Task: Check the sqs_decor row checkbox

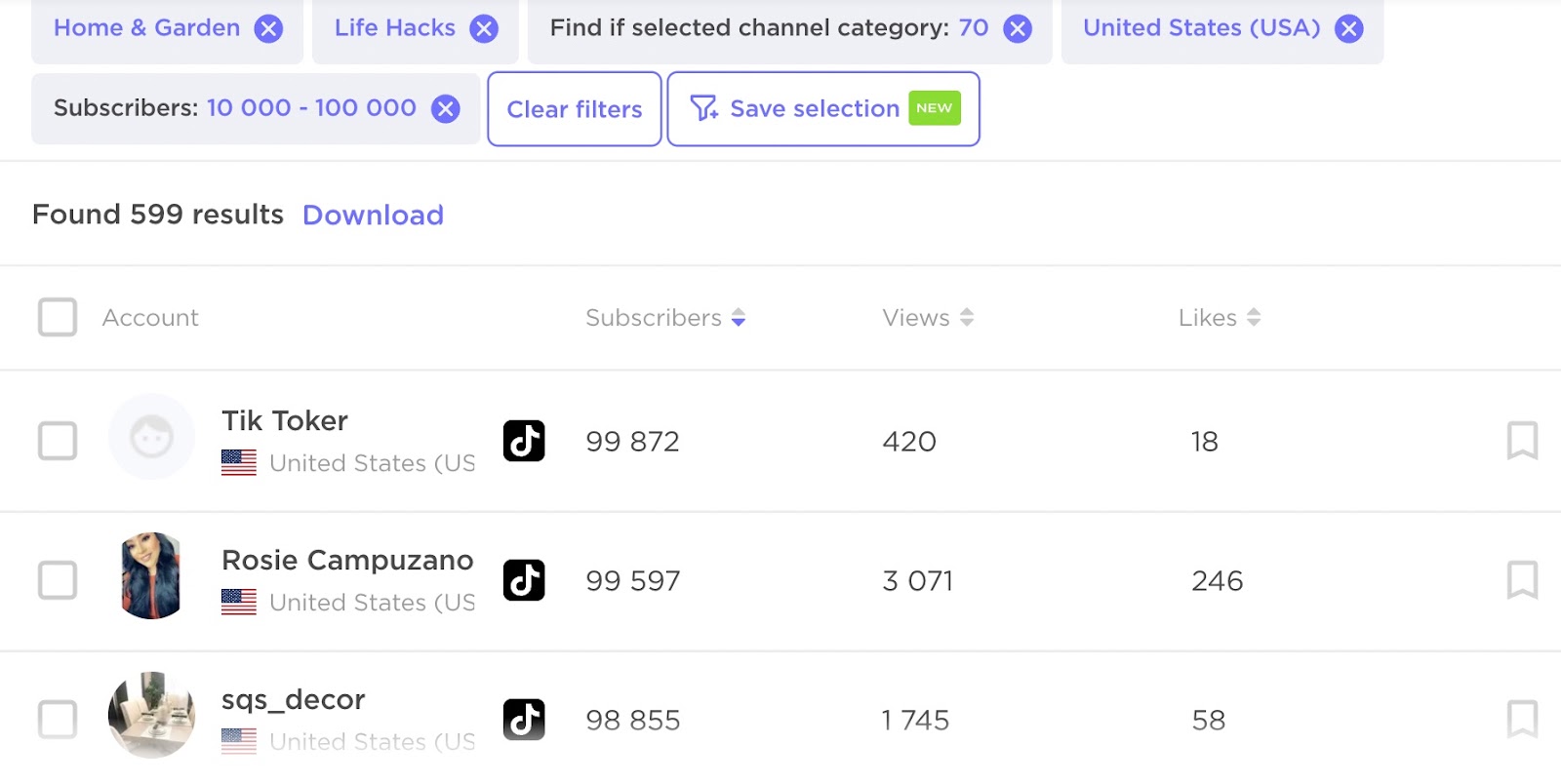Action: [x=58, y=720]
